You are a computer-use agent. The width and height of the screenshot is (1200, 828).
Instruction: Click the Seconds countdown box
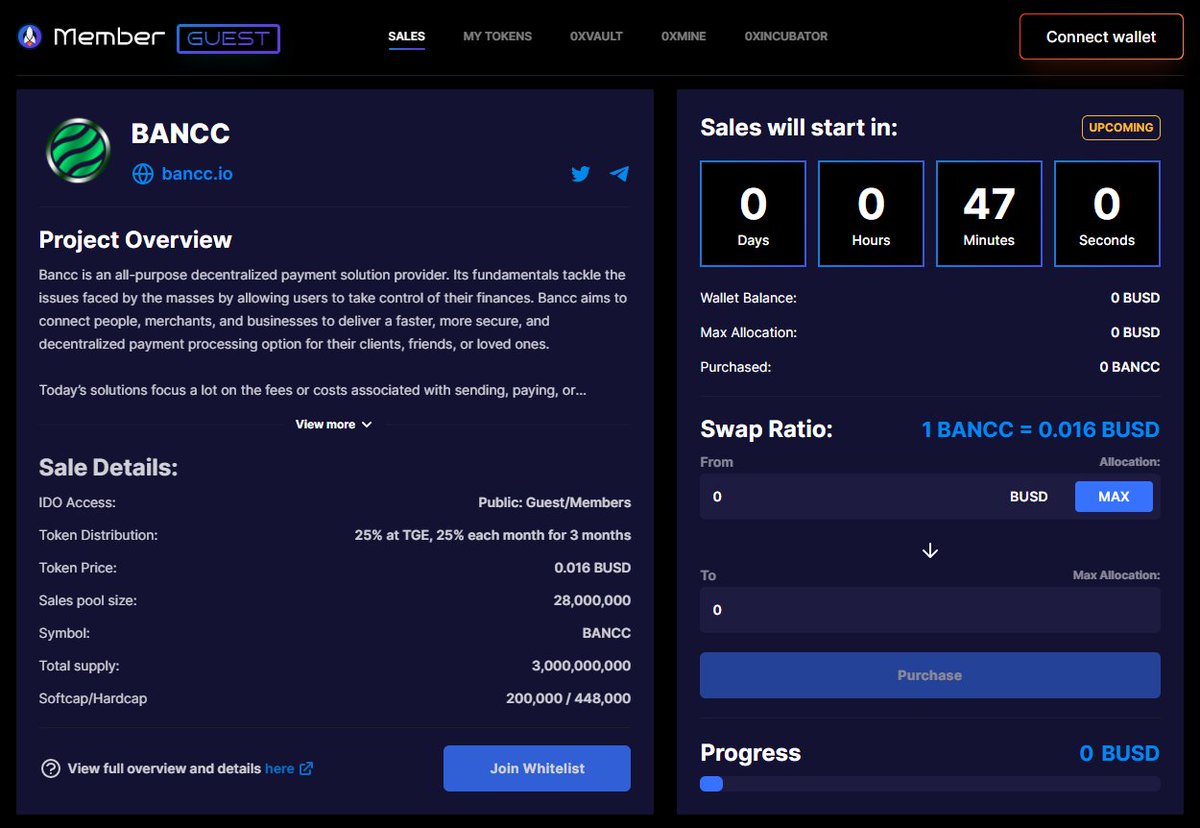(x=1107, y=214)
